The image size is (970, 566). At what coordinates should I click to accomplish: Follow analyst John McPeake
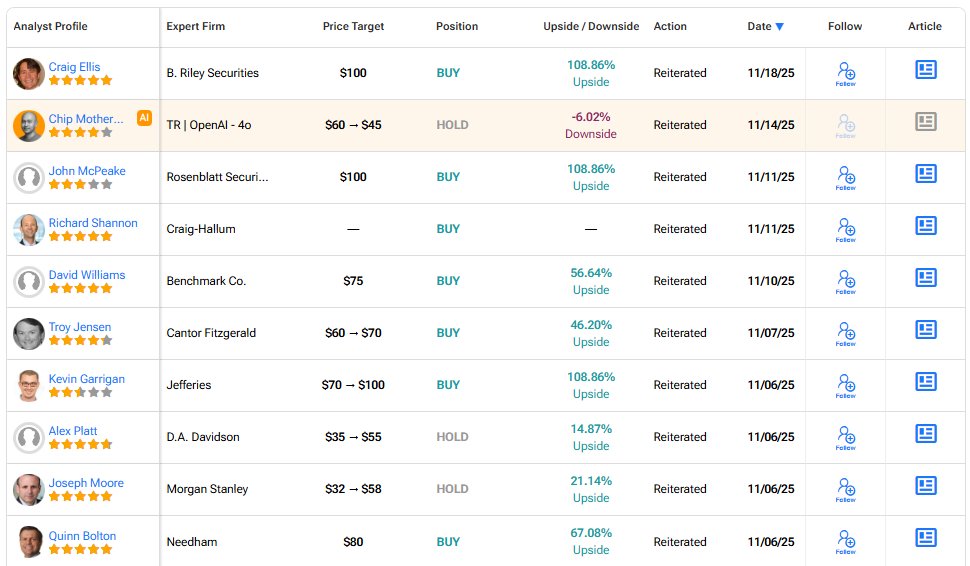point(846,178)
